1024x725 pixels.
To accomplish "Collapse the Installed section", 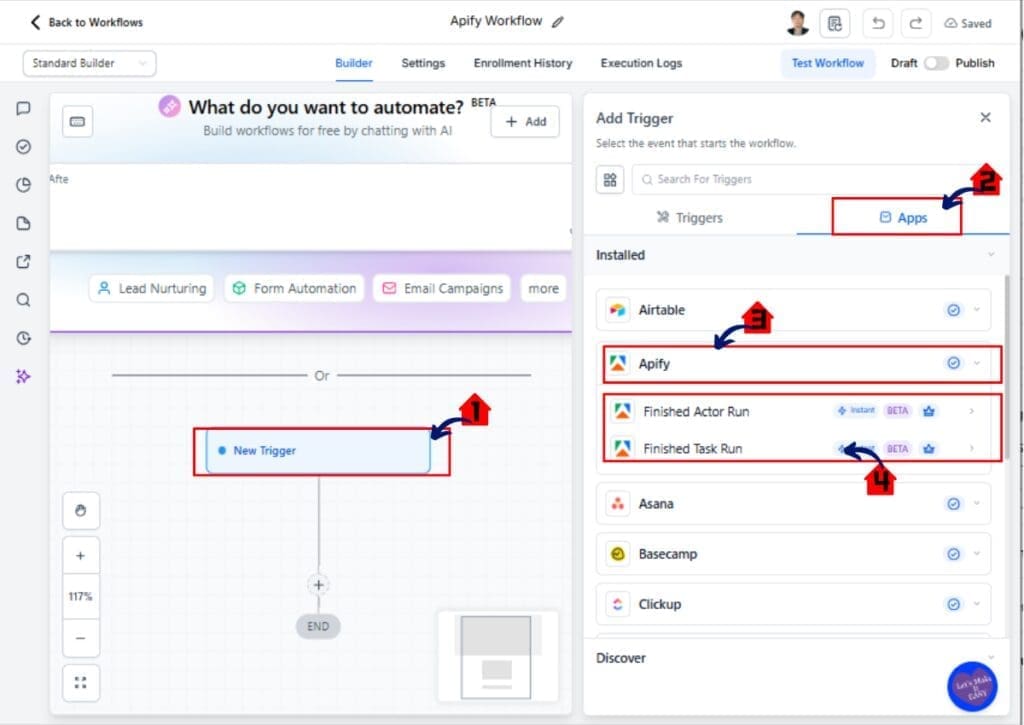I will [x=991, y=255].
